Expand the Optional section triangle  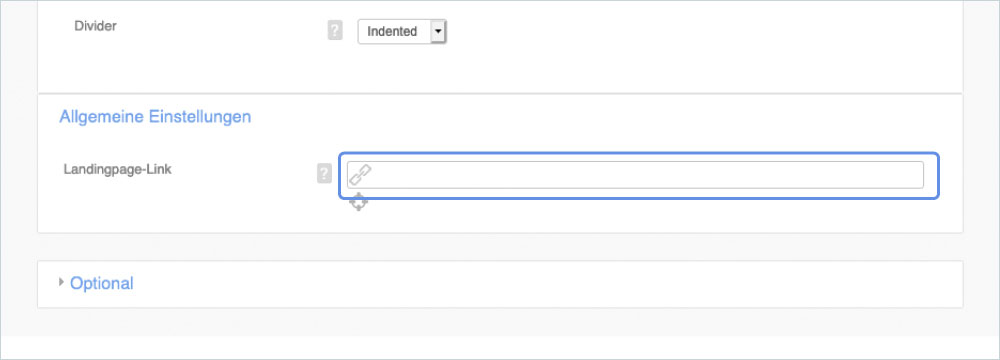(61, 281)
